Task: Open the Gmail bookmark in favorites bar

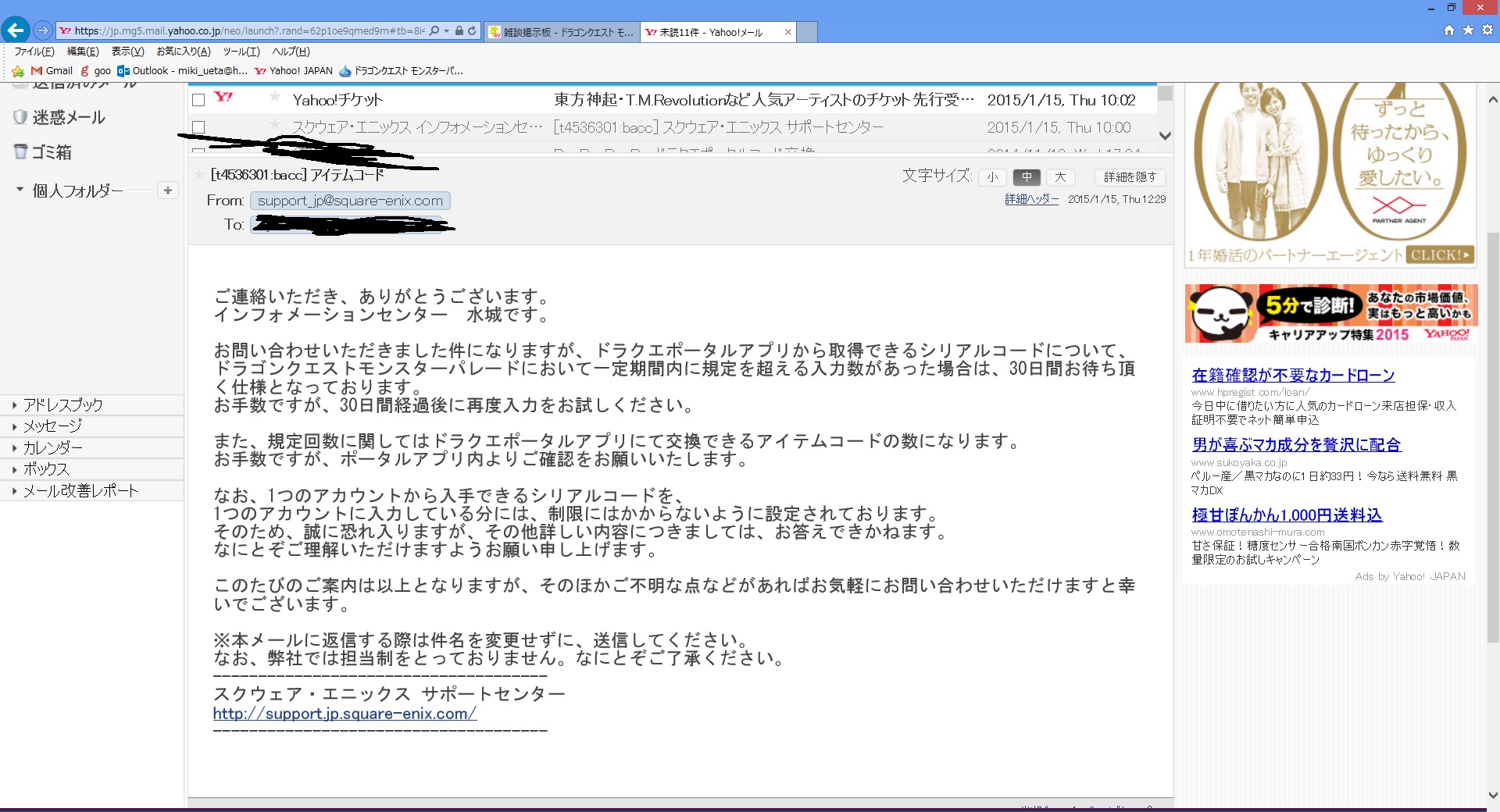Action: coord(52,71)
